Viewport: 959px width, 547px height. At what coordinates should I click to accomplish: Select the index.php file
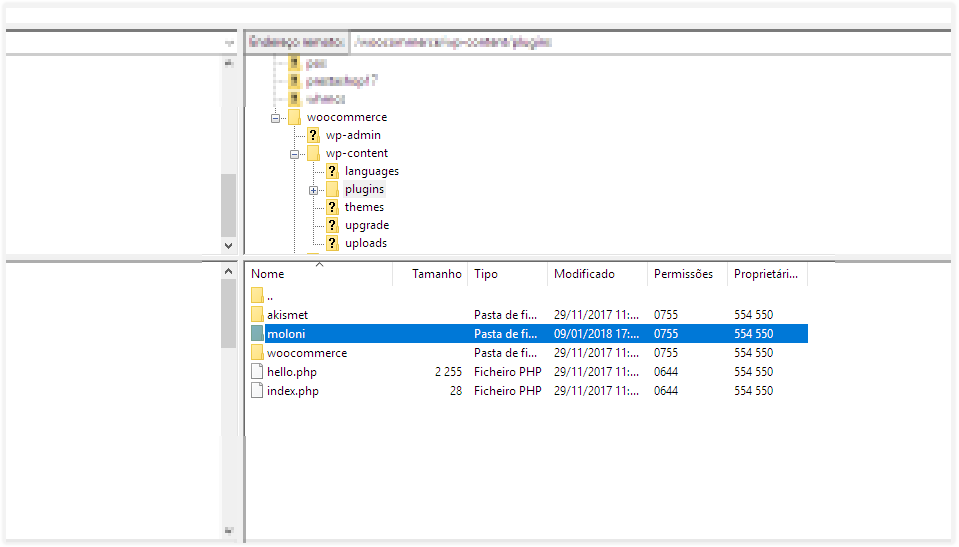click(x=529, y=390)
